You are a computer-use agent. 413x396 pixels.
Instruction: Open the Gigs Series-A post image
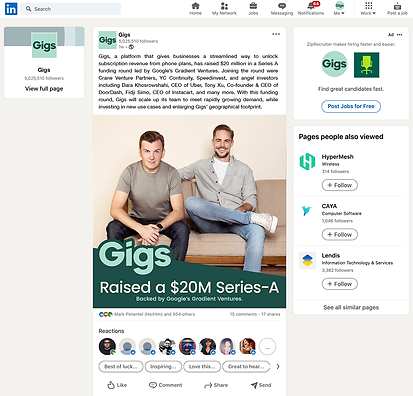point(189,211)
